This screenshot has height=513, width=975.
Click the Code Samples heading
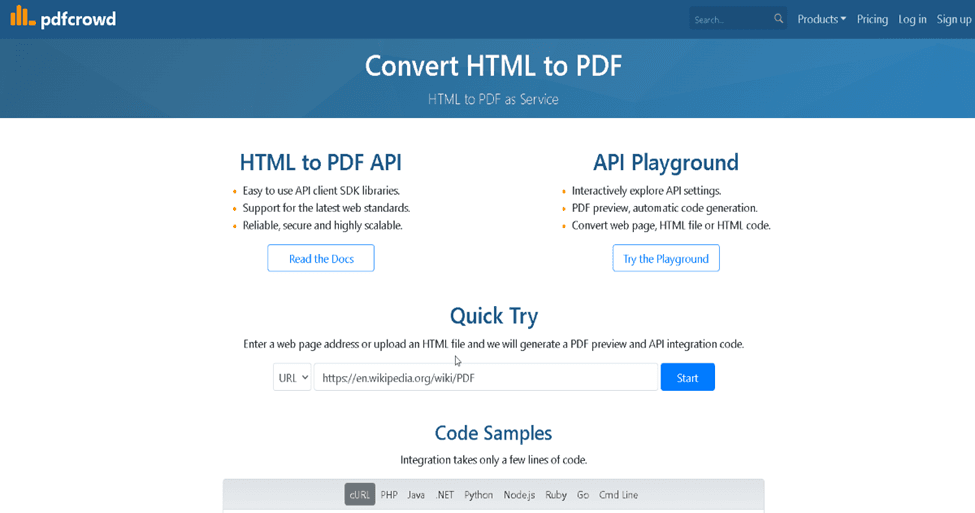point(493,433)
